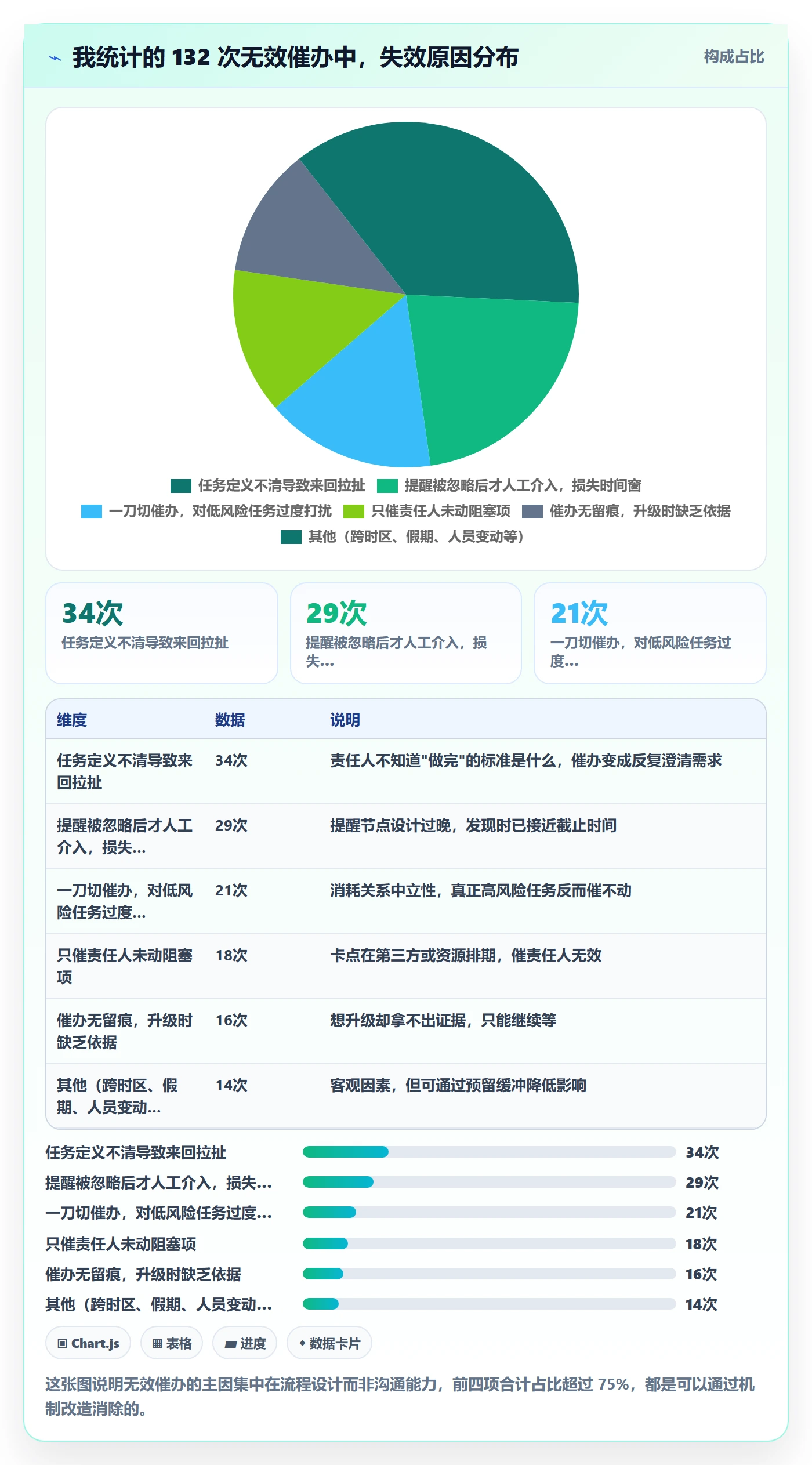Select table cell 客观因素，但可通过预留缓冲降低影响
This screenshot has width=812, height=1465.
tap(458, 1085)
